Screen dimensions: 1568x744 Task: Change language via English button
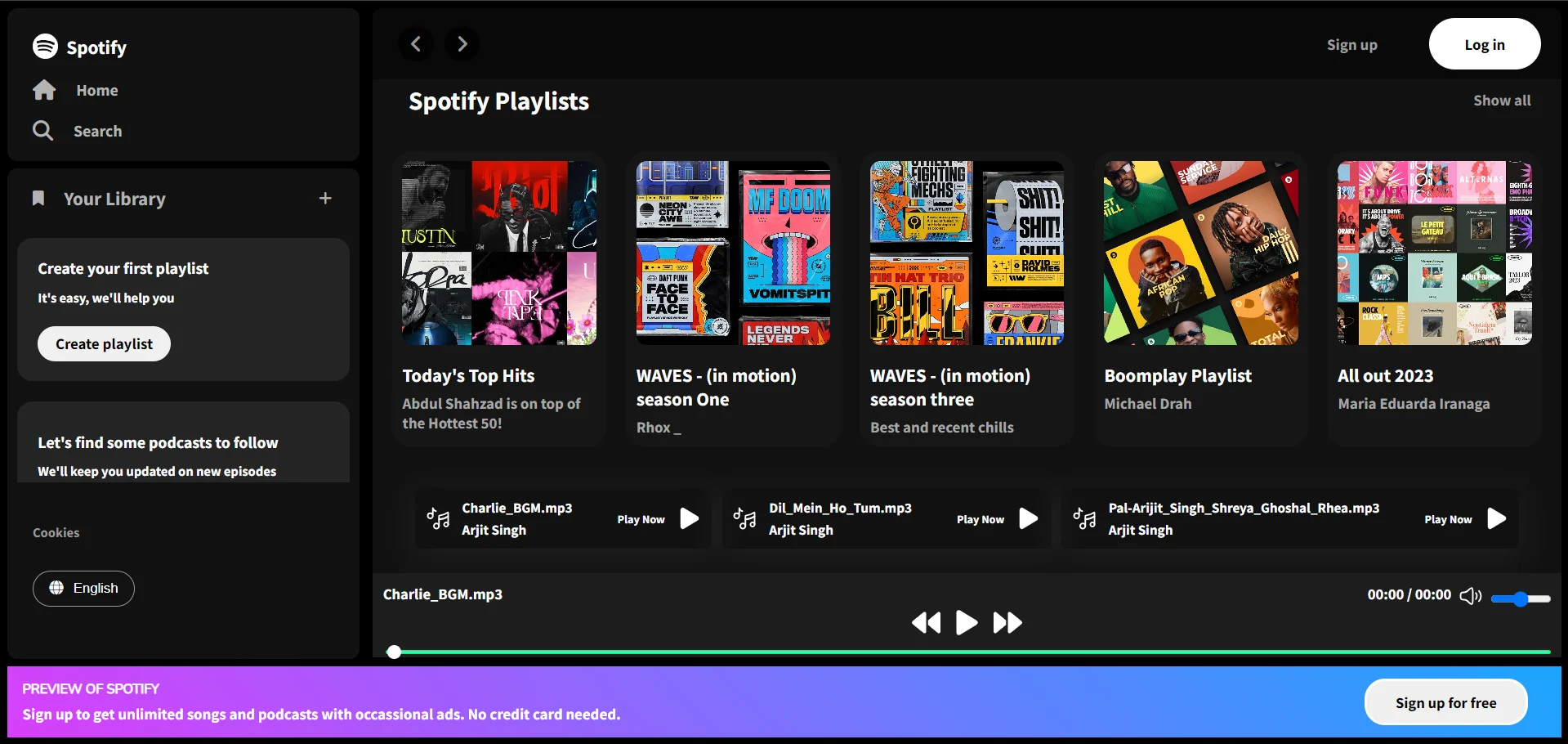83,588
